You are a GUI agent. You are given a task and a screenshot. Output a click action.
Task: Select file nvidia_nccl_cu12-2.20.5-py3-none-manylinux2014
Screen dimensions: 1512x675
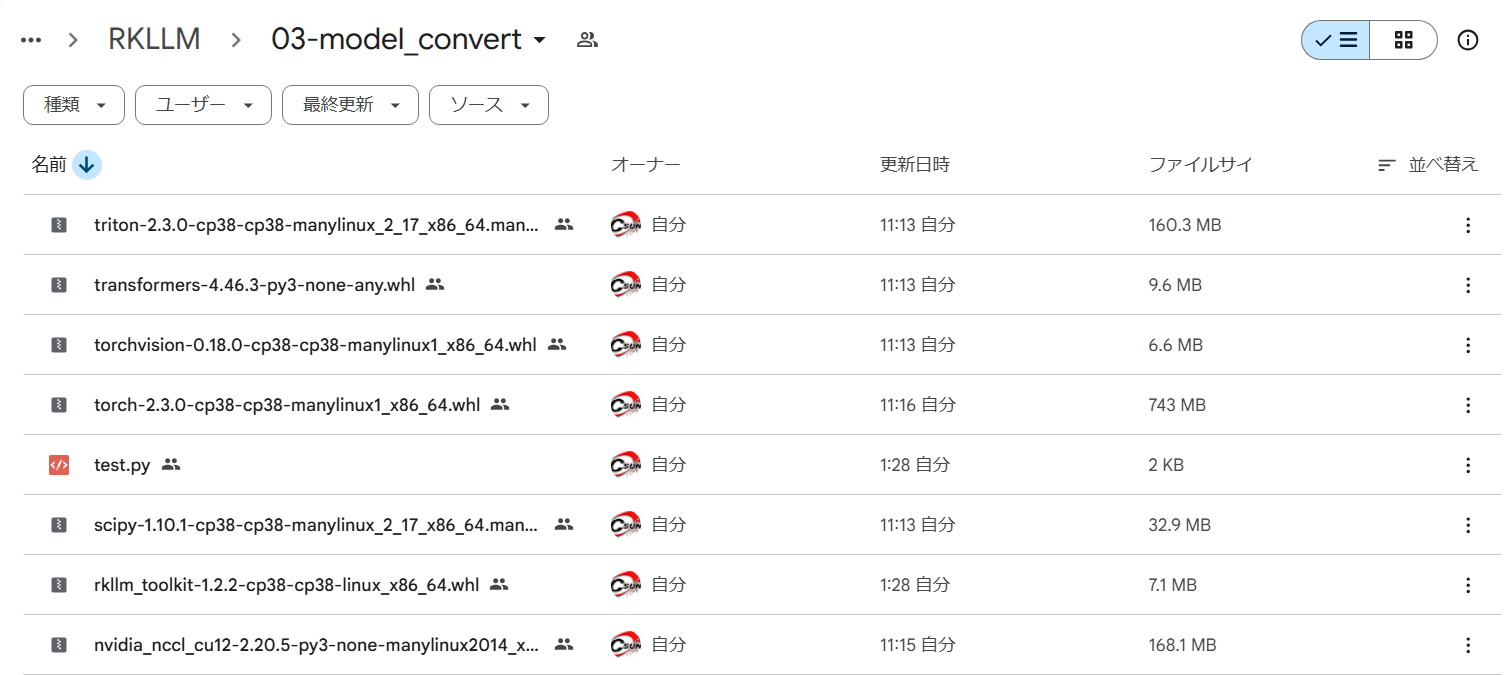pyautogui.click(x=316, y=645)
